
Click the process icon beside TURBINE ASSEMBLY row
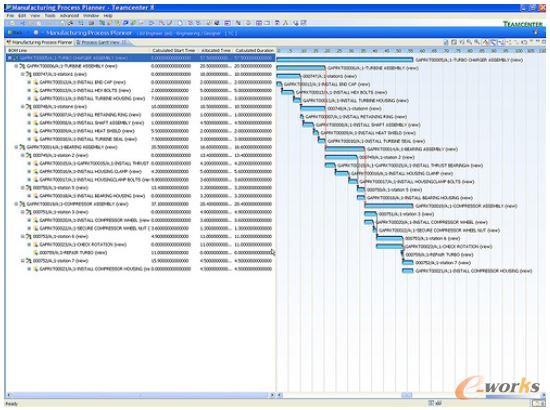click(22, 66)
